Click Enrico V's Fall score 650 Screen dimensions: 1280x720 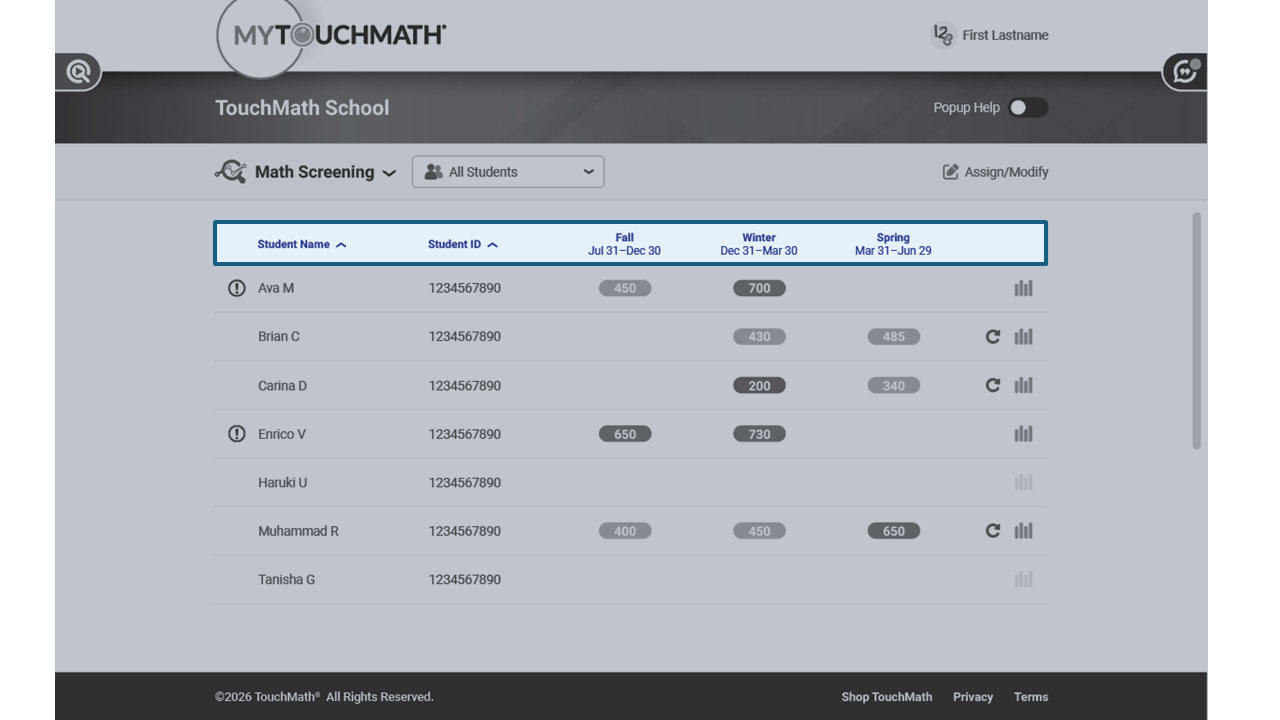tap(625, 434)
